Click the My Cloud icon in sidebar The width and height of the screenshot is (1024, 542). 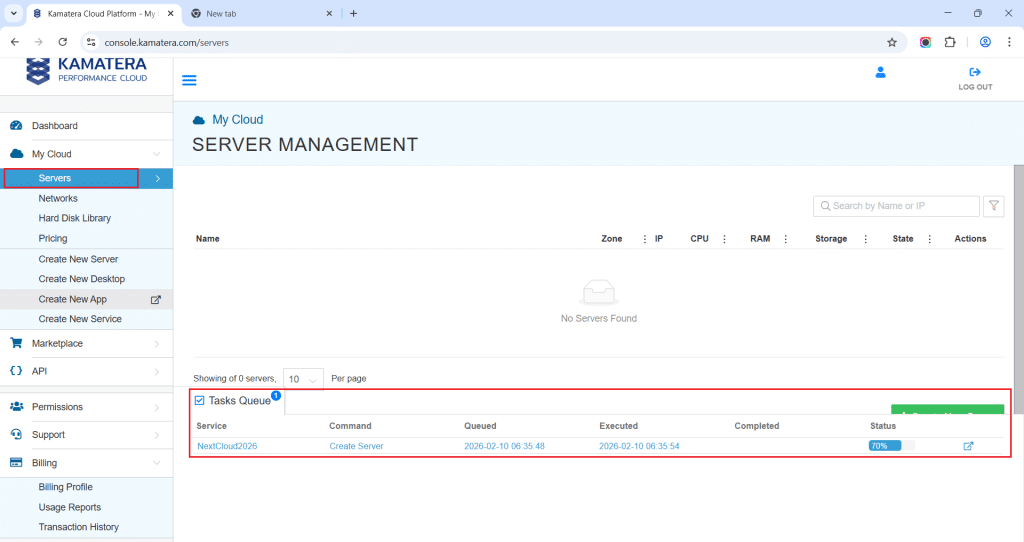(x=16, y=154)
